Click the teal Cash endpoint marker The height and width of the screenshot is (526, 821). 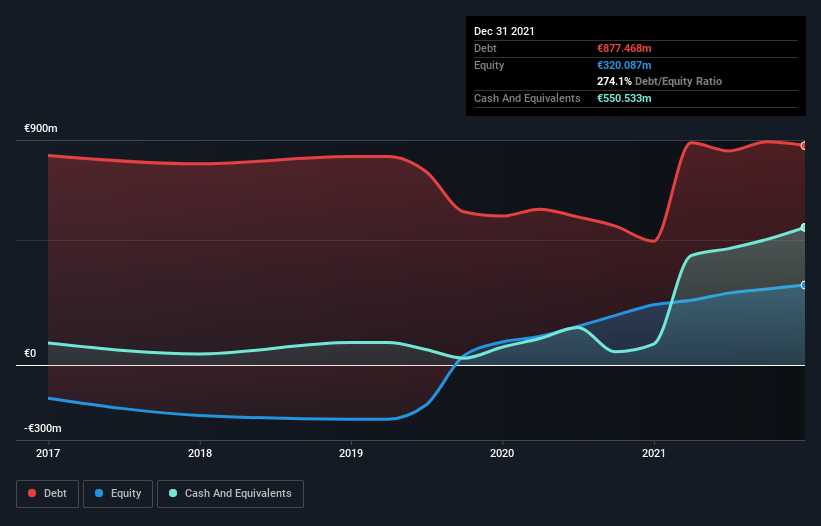click(804, 228)
